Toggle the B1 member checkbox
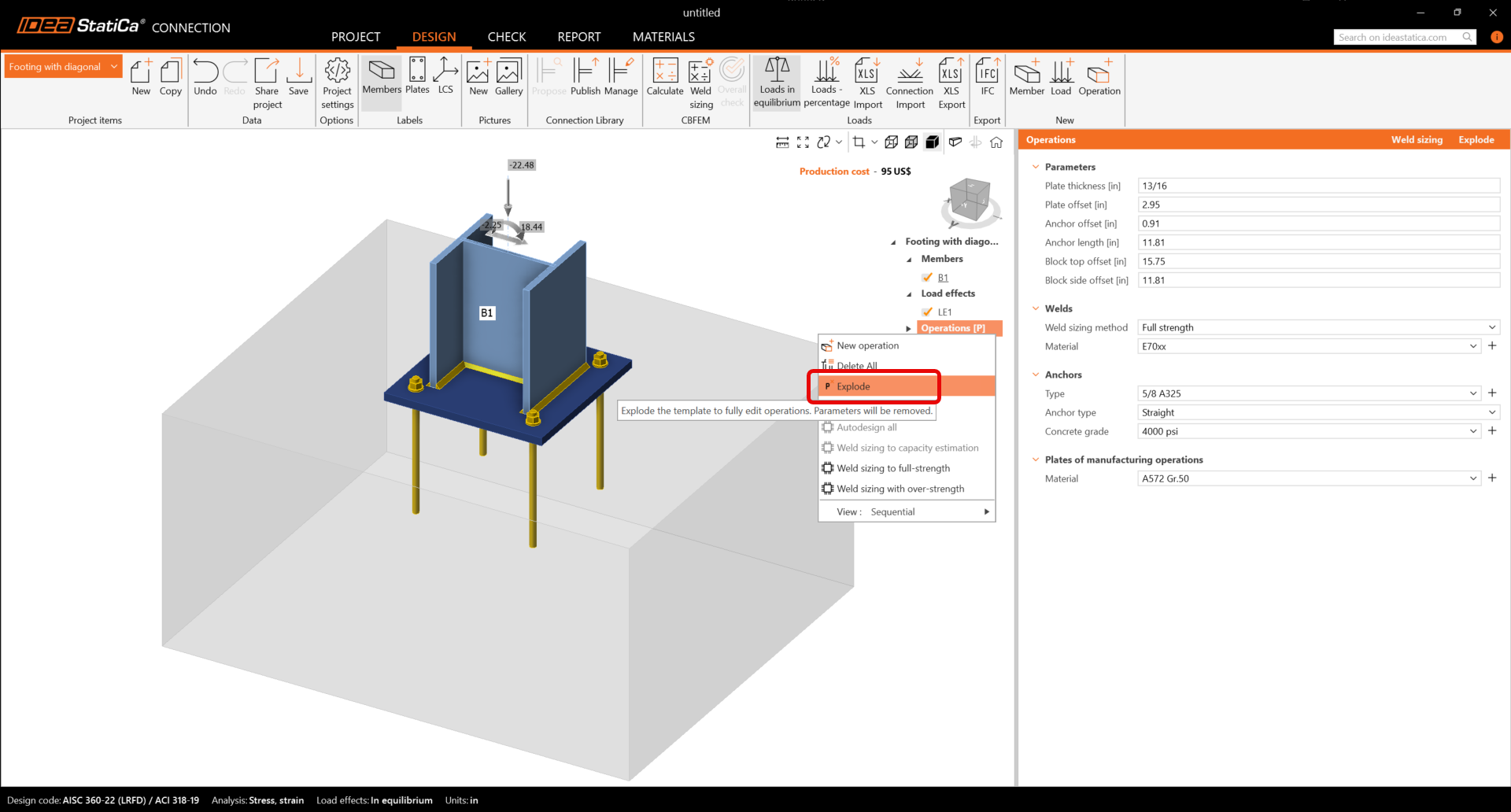The image size is (1511, 812). pyautogui.click(x=927, y=278)
